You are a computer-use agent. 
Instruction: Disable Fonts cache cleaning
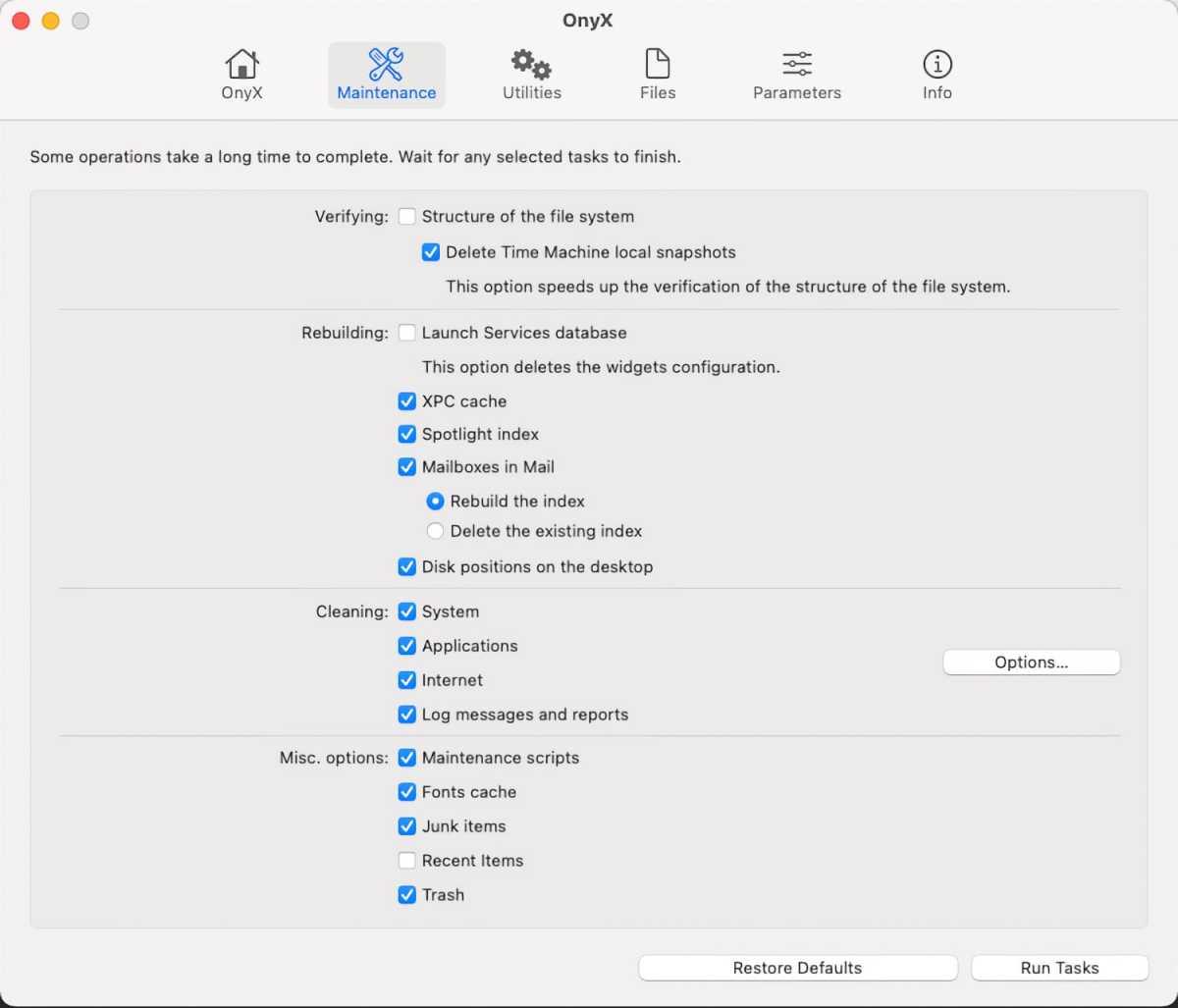407,792
